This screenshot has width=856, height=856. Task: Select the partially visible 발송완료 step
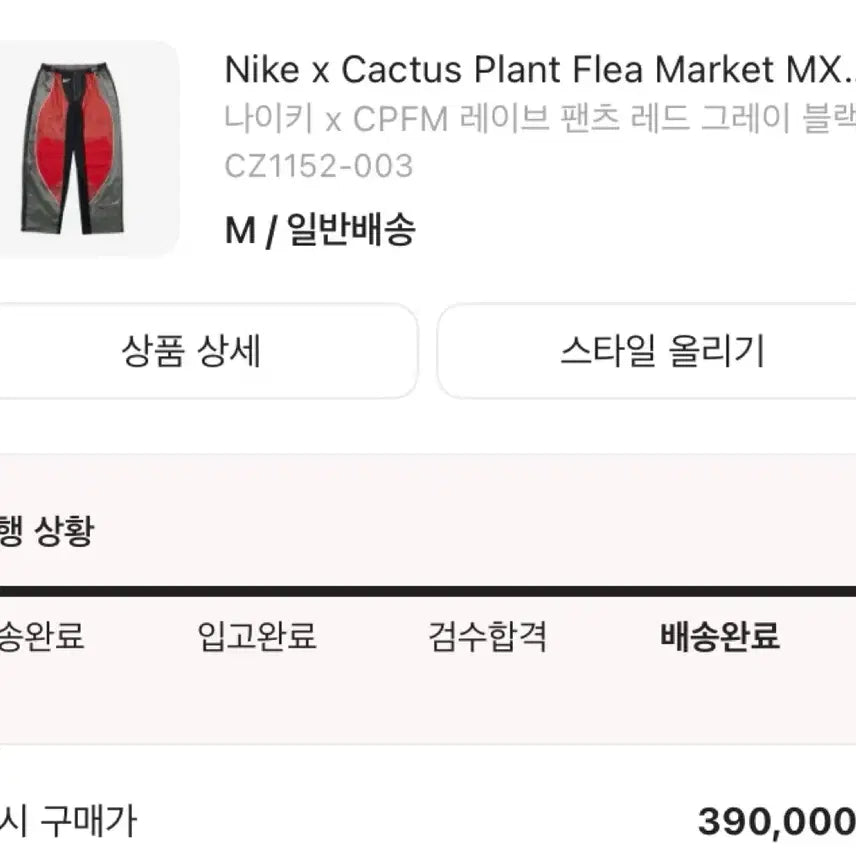click(x=41, y=637)
